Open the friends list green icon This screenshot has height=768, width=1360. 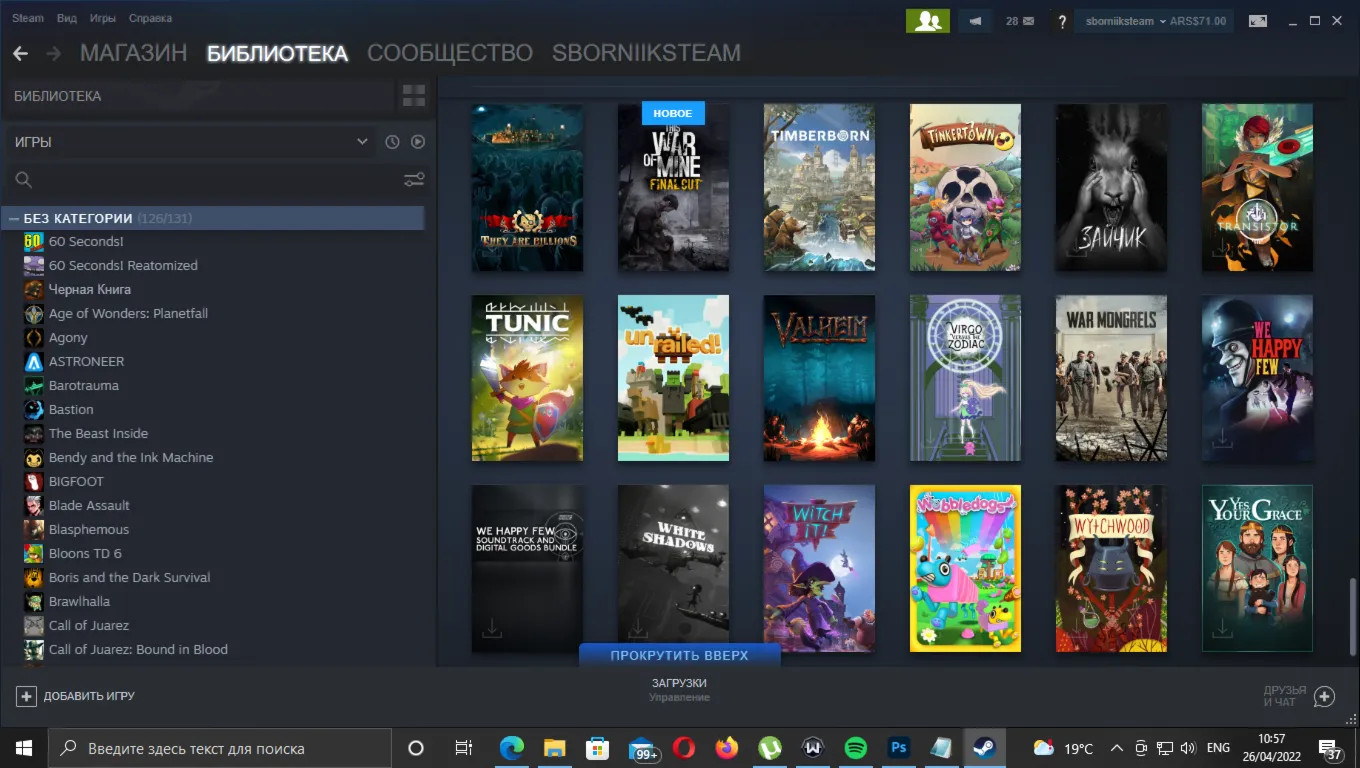point(927,21)
